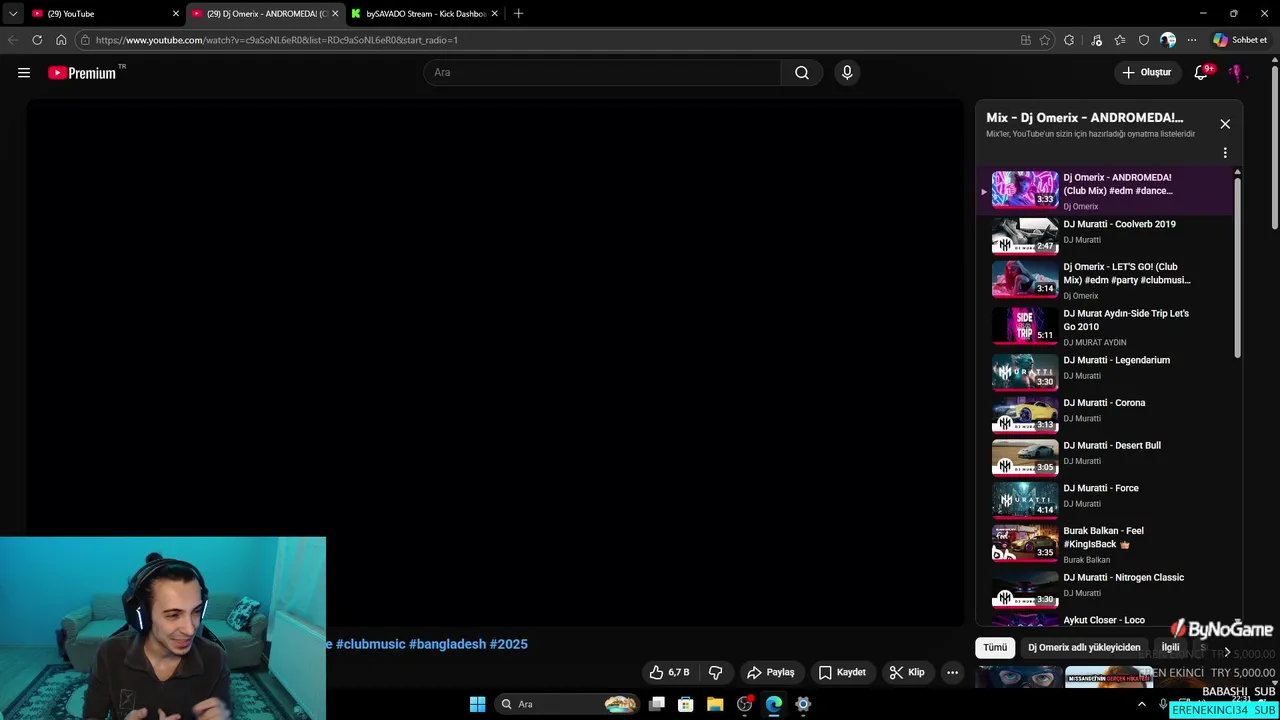This screenshot has height=720, width=1280.
Task: Click the Oluştur create button
Action: [x=1146, y=72]
